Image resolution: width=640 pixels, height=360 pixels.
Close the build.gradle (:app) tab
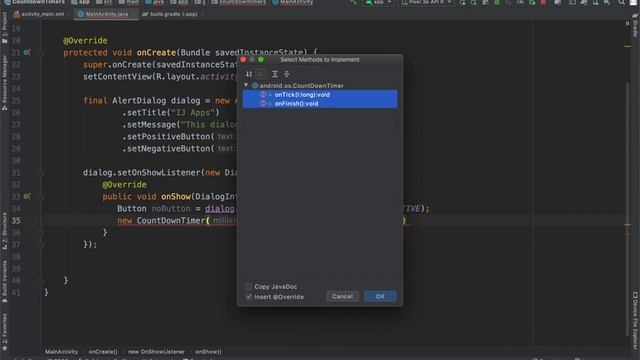pyautogui.click(x=202, y=14)
